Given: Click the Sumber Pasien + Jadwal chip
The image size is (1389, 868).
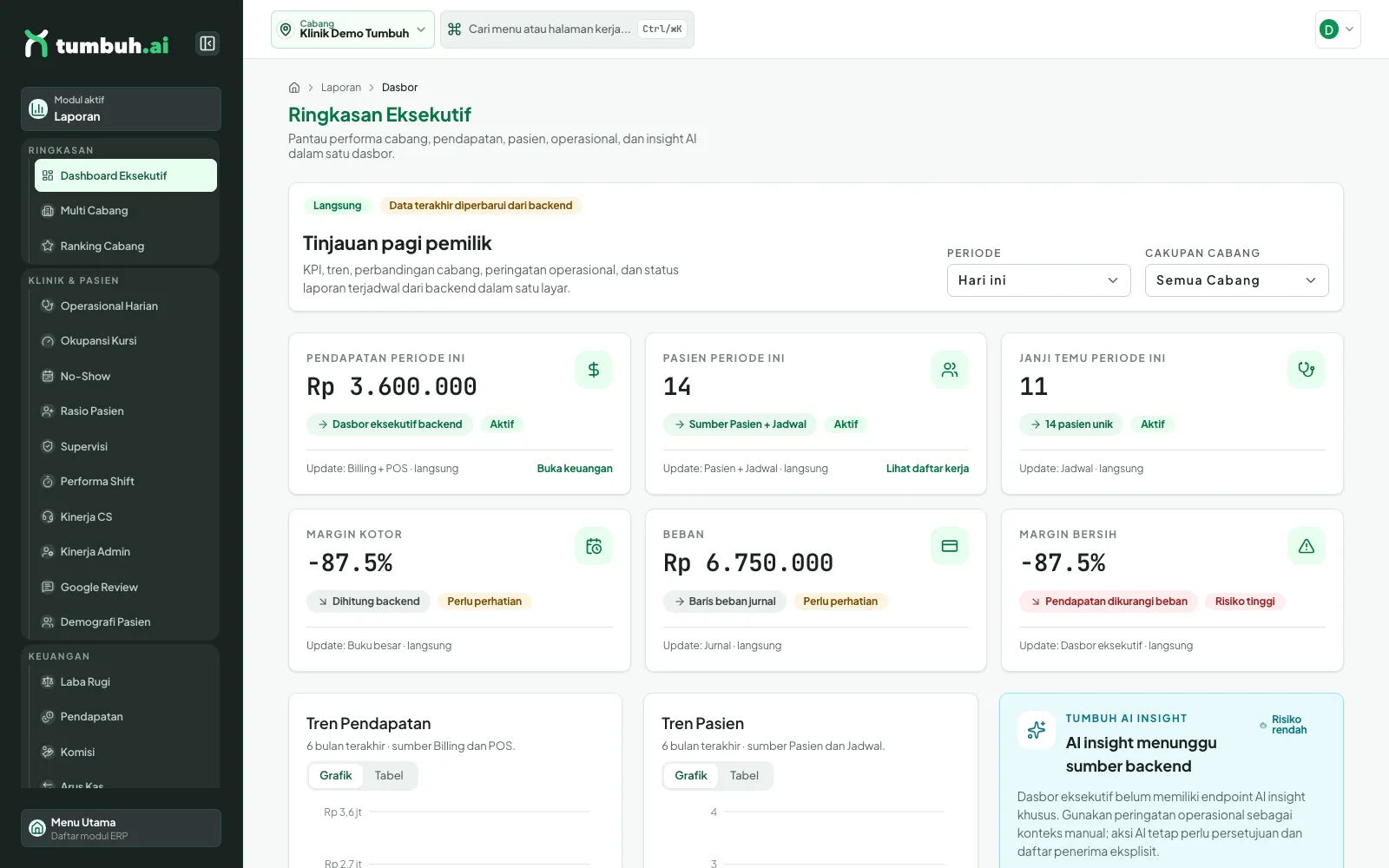Looking at the screenshot, I should [x=740, y=424].
